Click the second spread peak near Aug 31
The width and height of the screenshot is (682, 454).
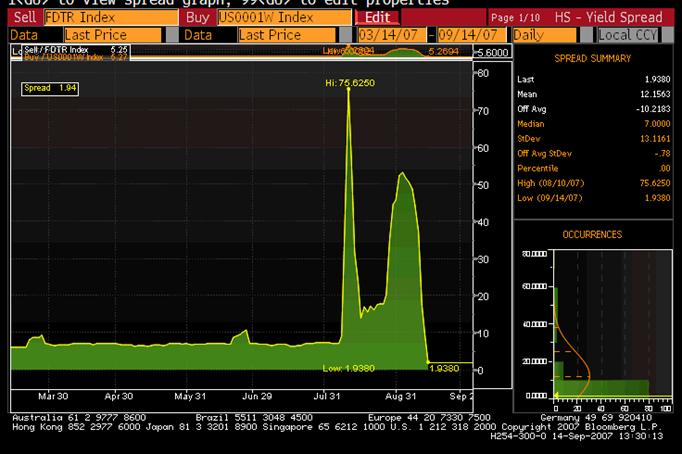tap(403, 173)
